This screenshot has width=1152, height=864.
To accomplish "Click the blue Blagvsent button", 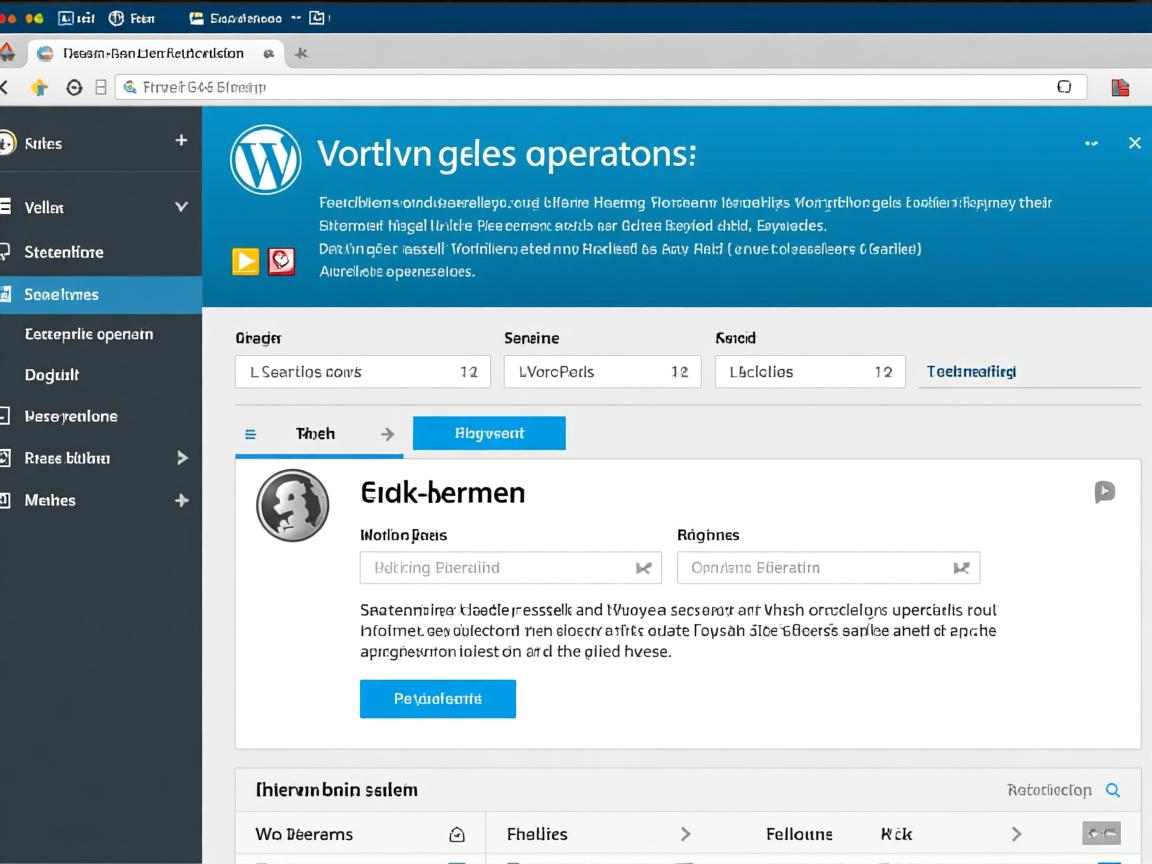I will (489, 434).
